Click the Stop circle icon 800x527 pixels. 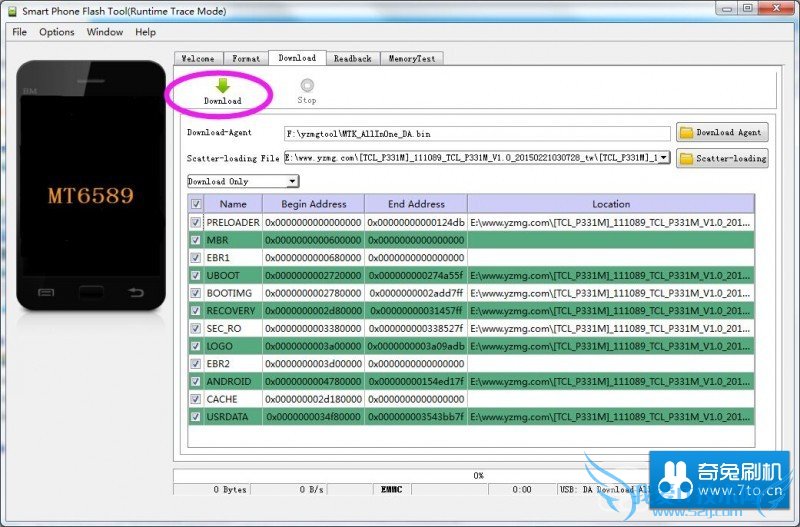[307, 85]
